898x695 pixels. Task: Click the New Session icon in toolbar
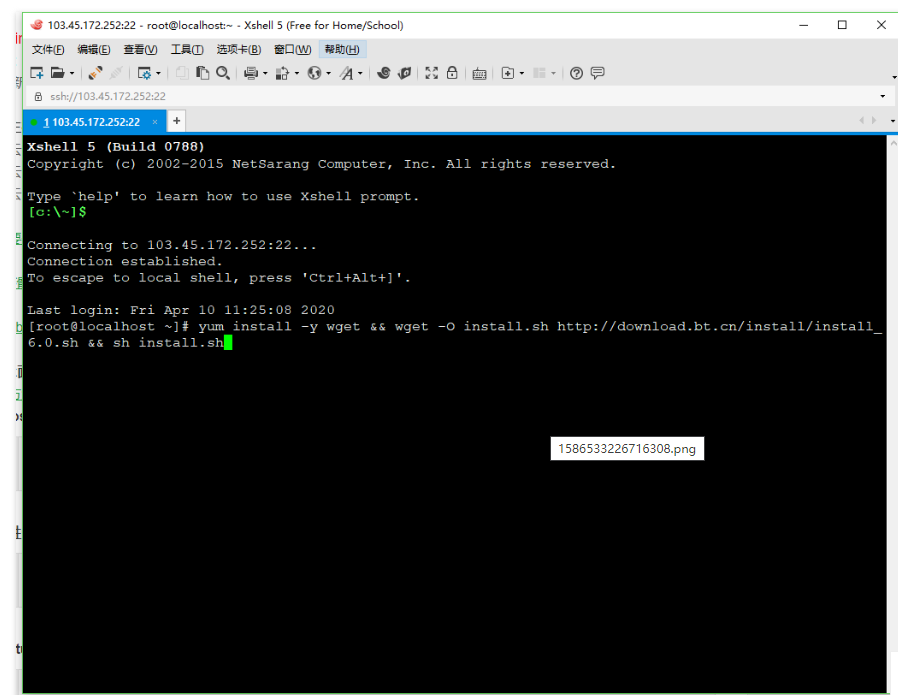point(36,73)
